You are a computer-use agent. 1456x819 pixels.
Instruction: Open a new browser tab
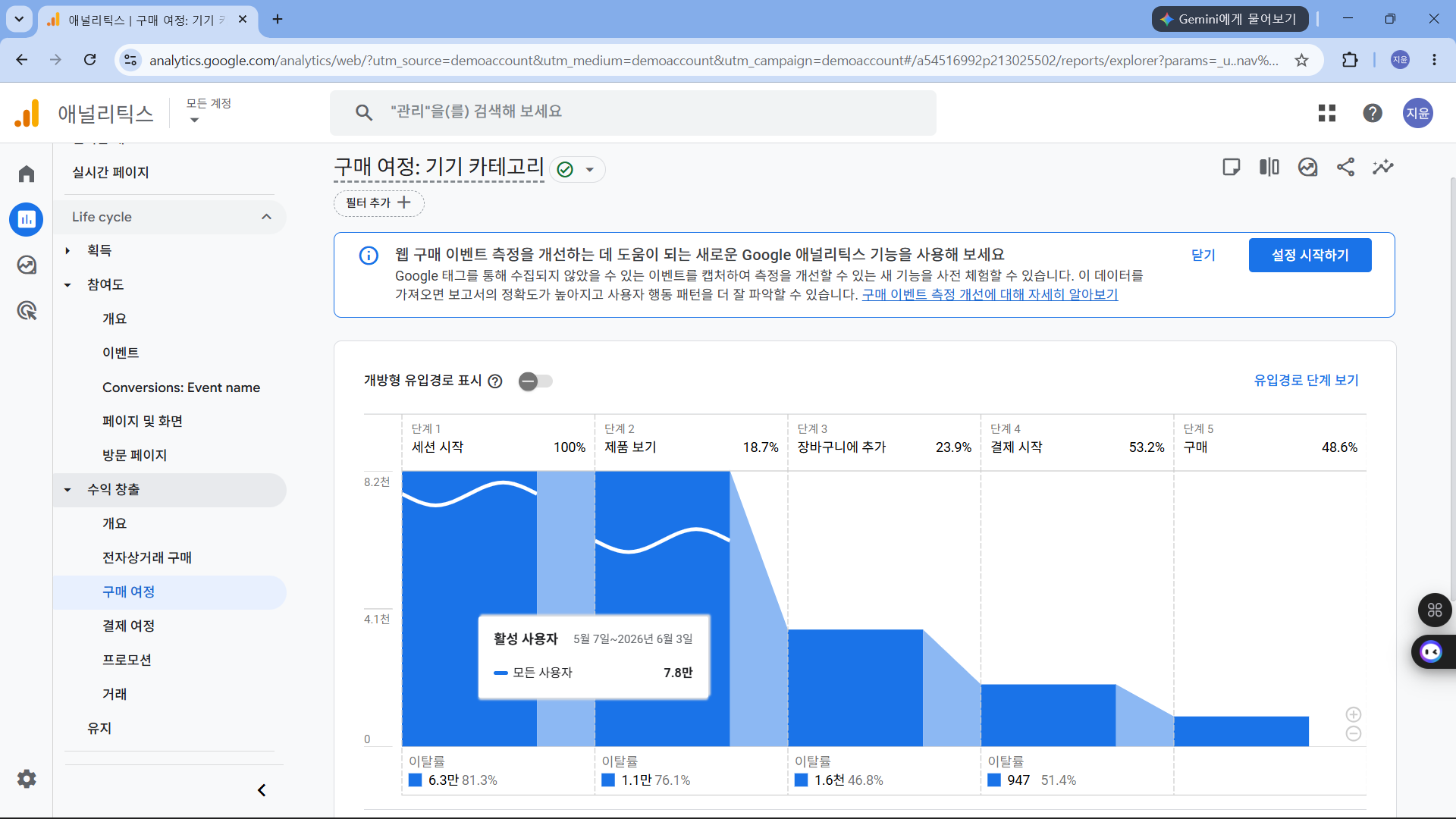(278, 19)
